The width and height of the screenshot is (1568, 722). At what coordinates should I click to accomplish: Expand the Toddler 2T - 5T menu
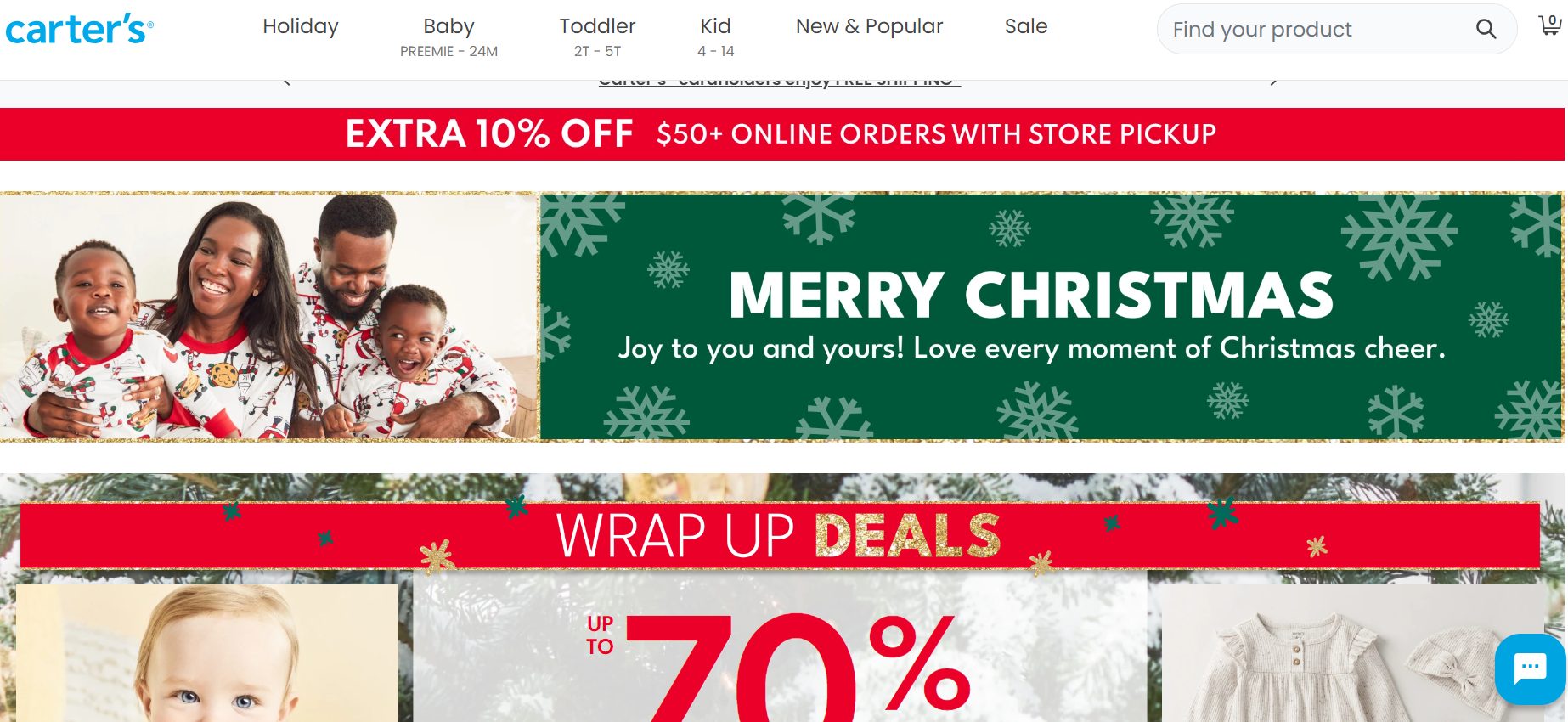coord(597,37)
